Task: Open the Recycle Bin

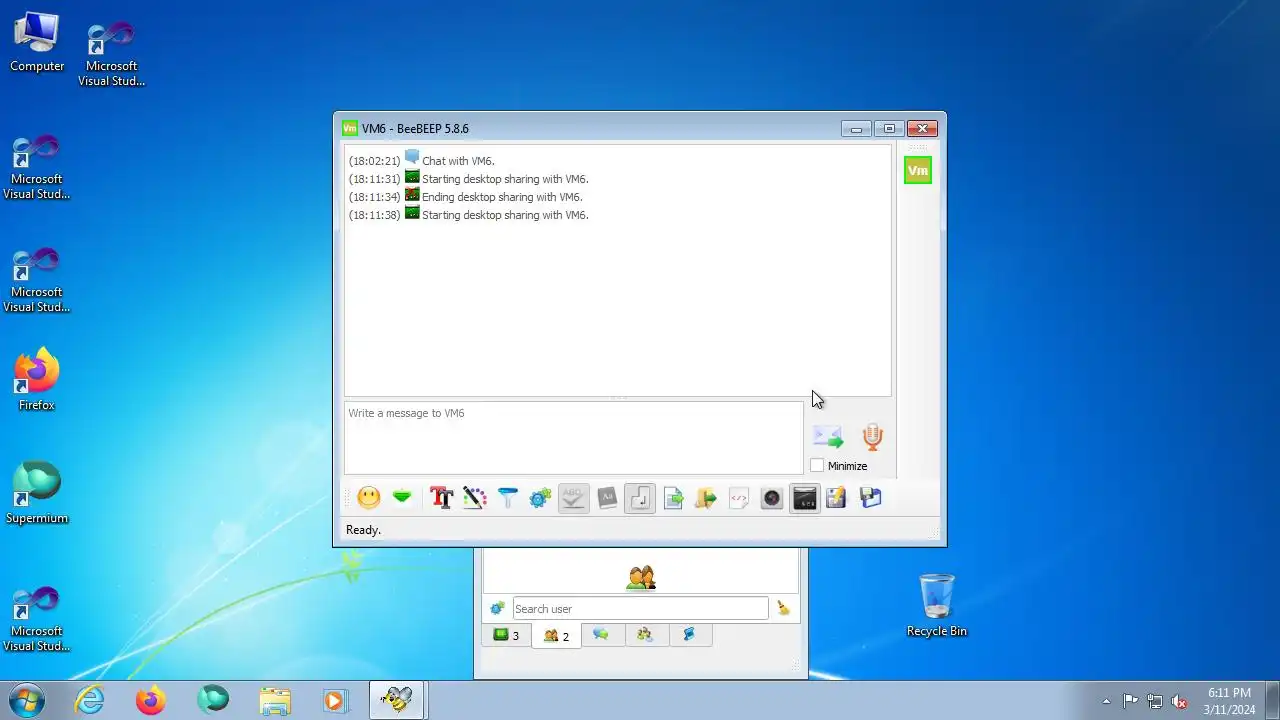Action: click(937, 605)
